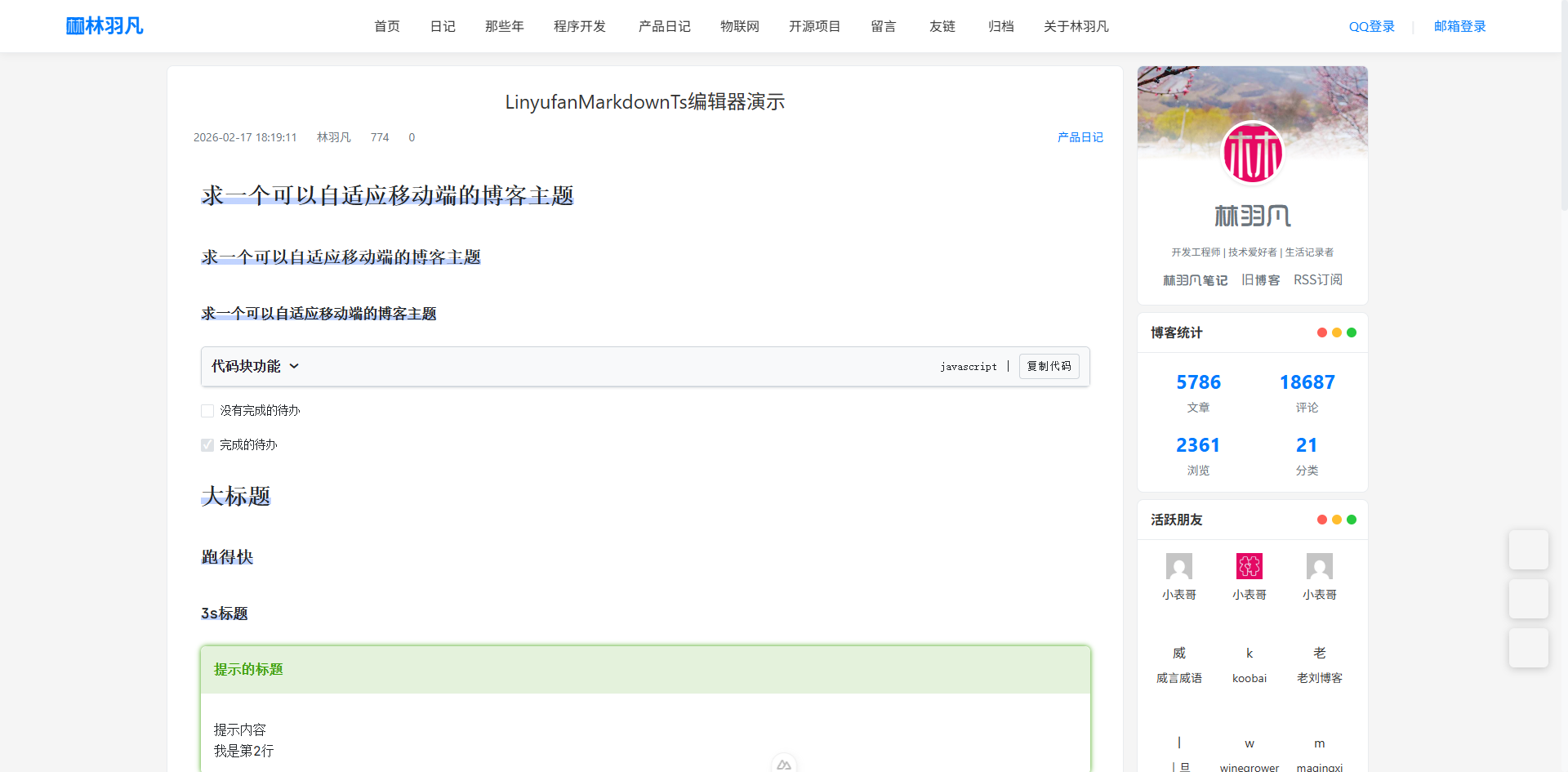
Task: Click the QQ登录 link
Action: click(x=1372, y=26)
